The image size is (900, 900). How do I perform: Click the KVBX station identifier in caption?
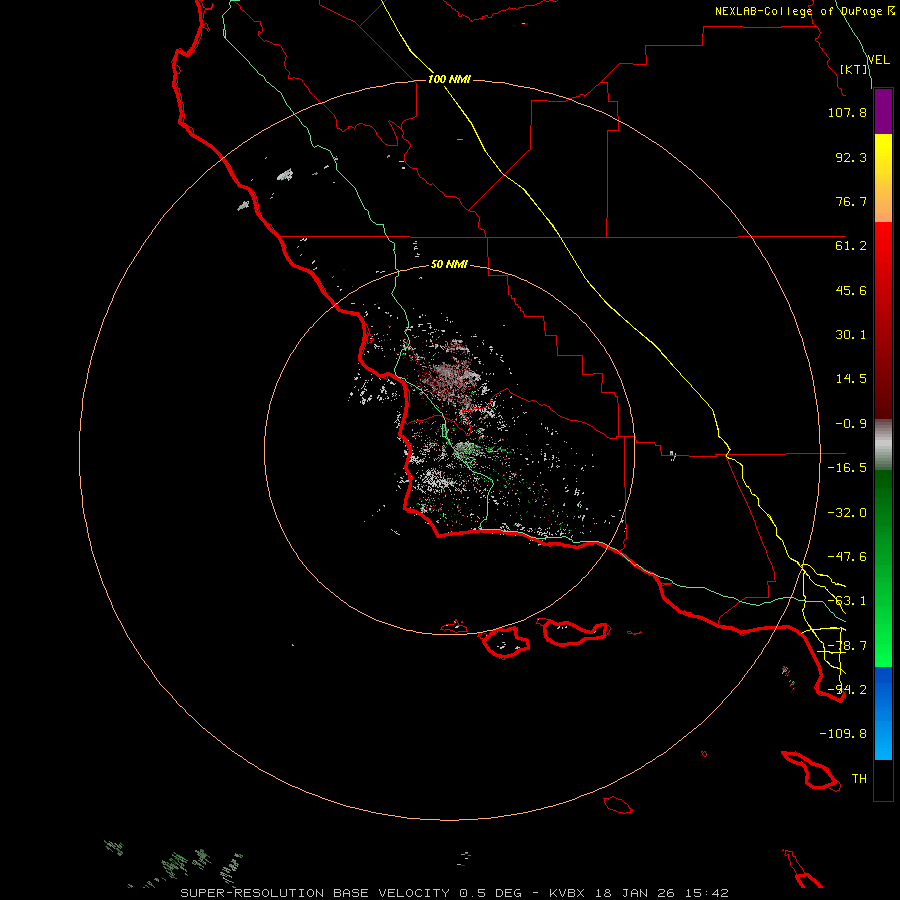tap(567, 893)
